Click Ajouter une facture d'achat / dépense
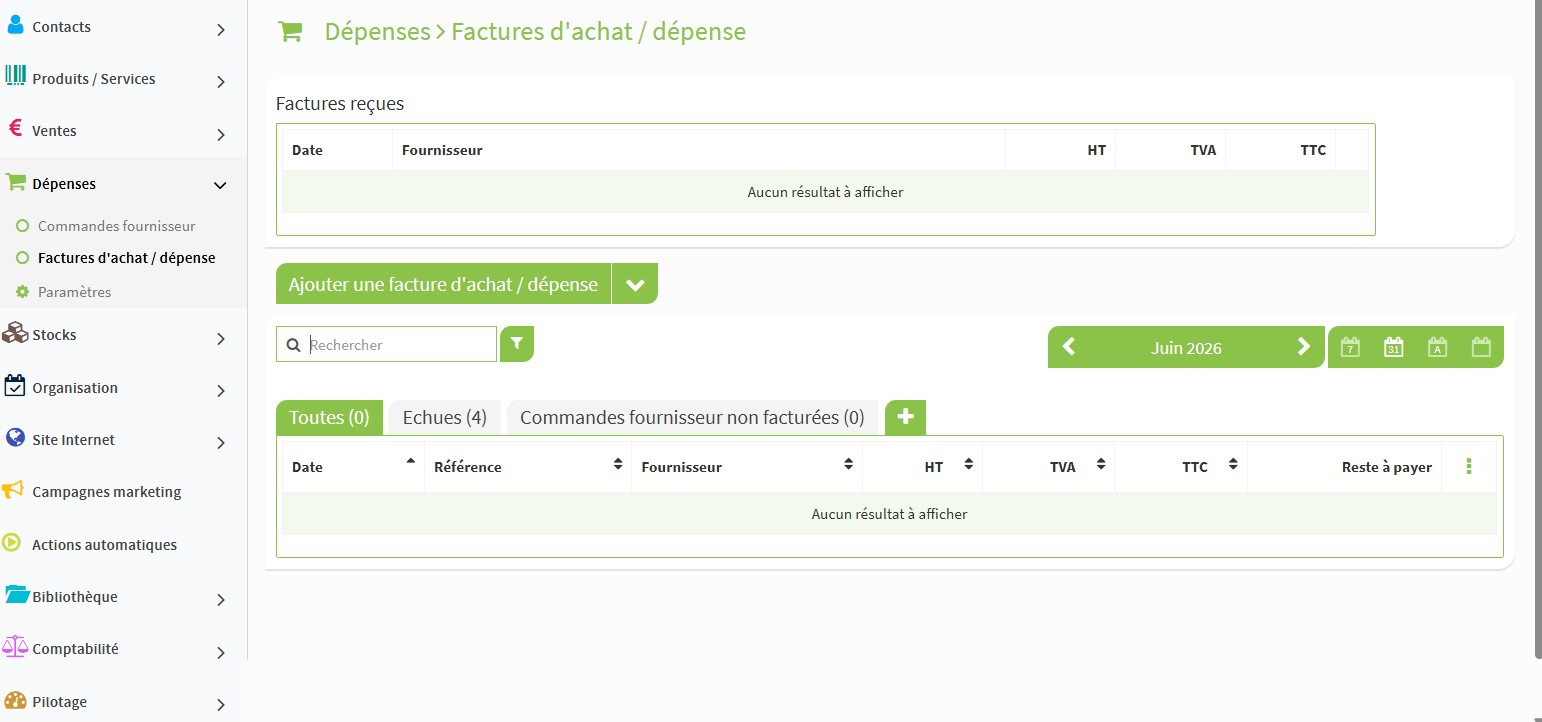The height and width of the screenshot is (722, 1542). point(443,284)
